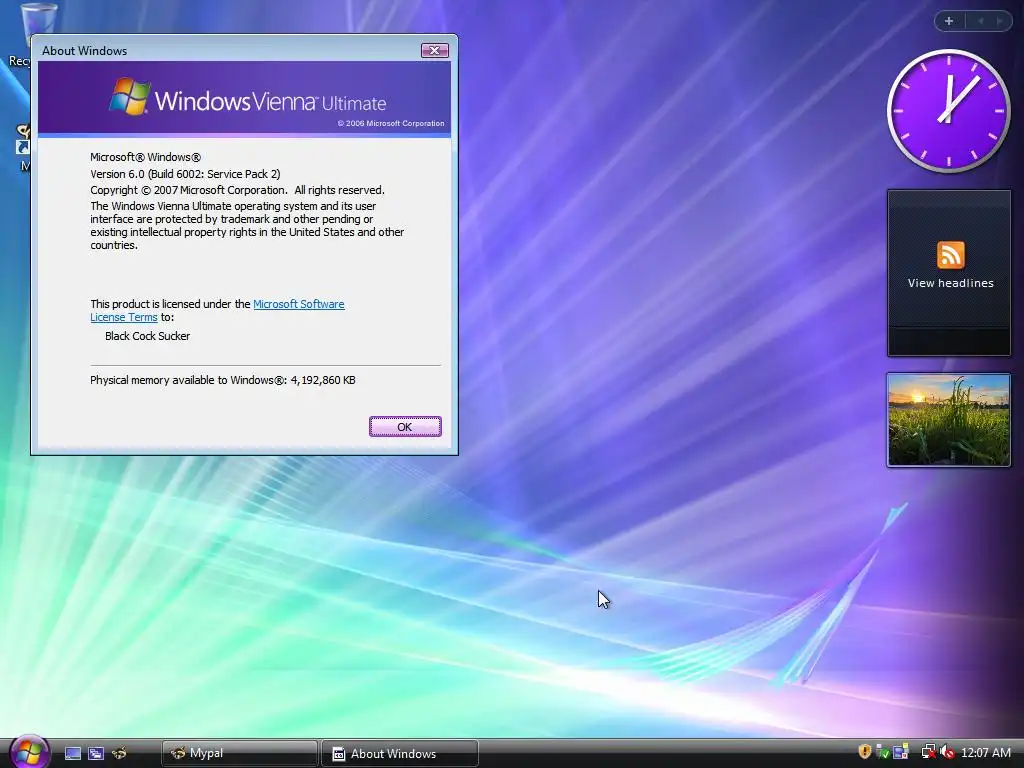1024x768 pixels.
Task: Click the Switch between windows quick launch icon
Action: click(x=96, y=754)
